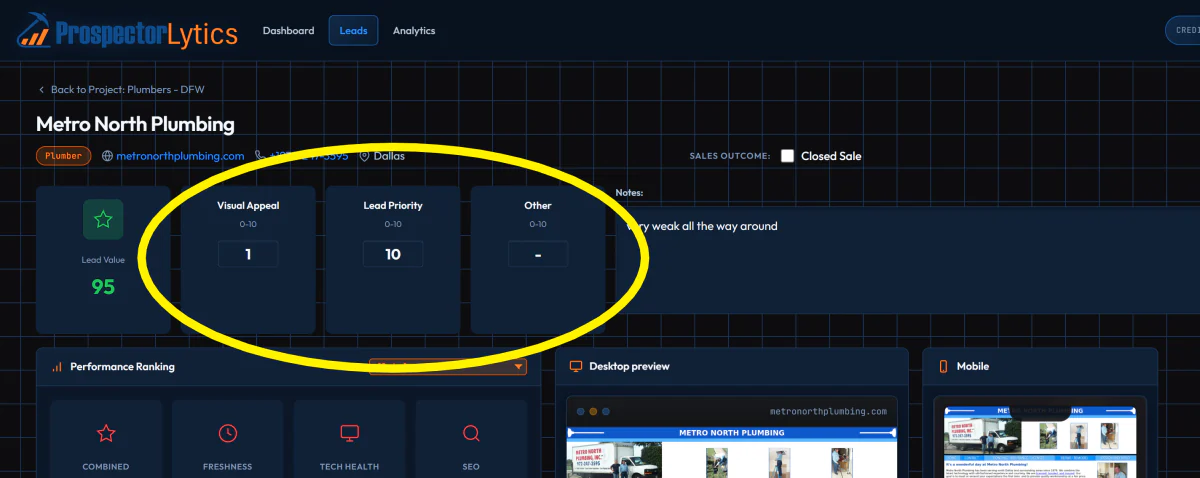The height and width of the screenshot is (478, 1200).
Task: Click the Mobile phone icon
Action: coord(943,367)
